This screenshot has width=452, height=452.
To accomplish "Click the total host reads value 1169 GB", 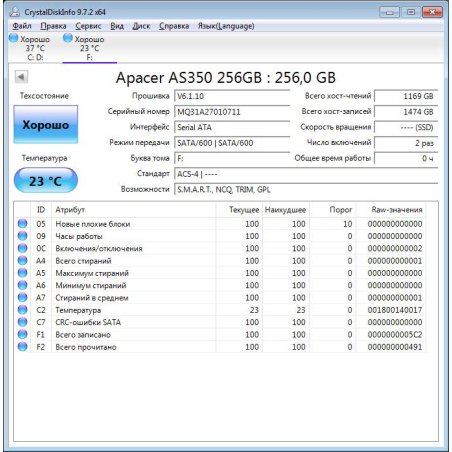I will click(x=406, y=96).
